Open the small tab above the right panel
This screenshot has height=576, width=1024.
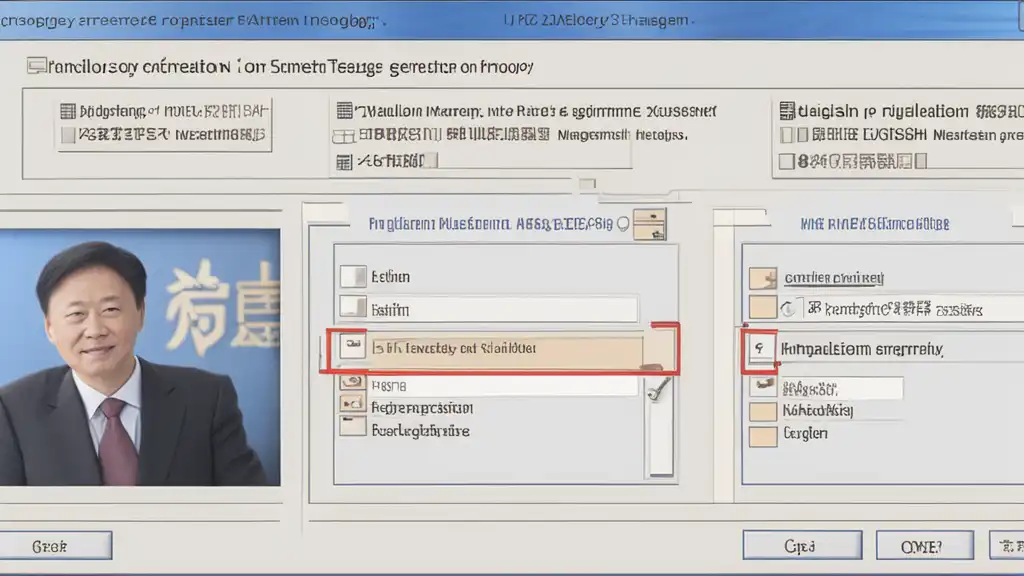click(741, 217)
